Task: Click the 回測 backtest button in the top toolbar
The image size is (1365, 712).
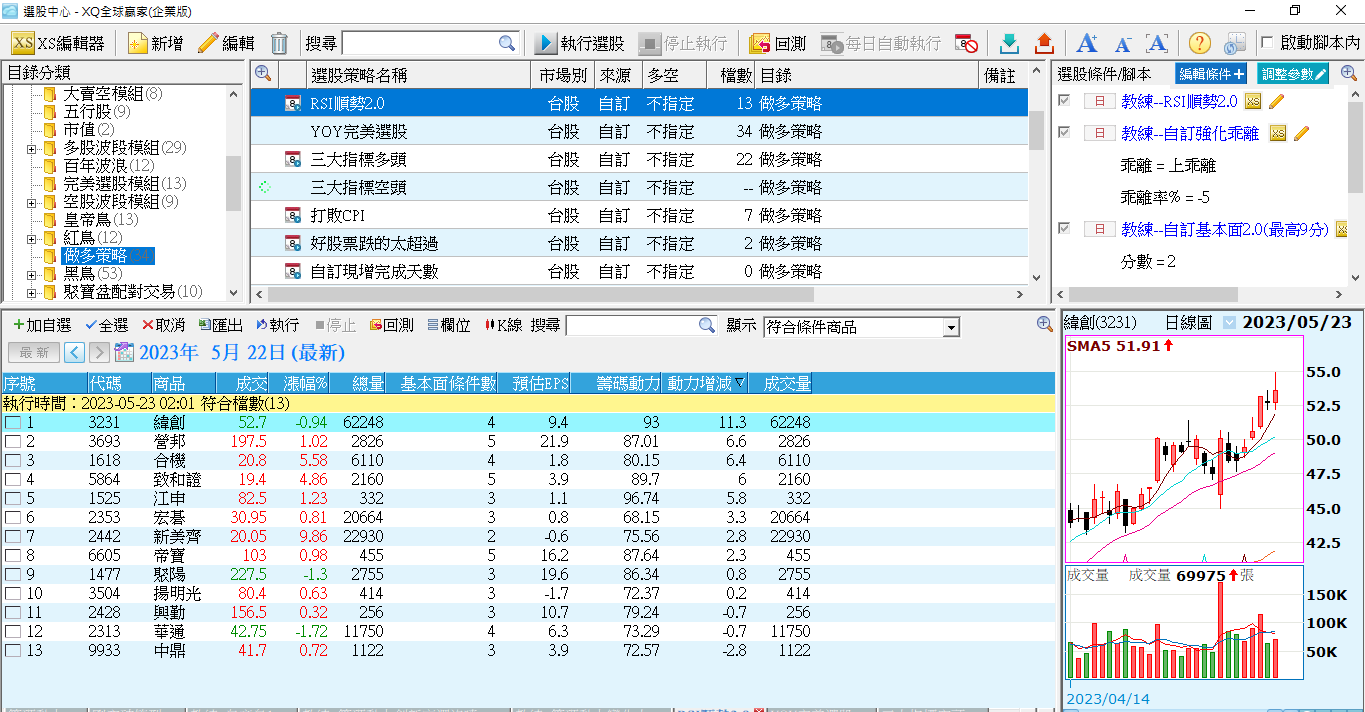Action: coord(778,43)
